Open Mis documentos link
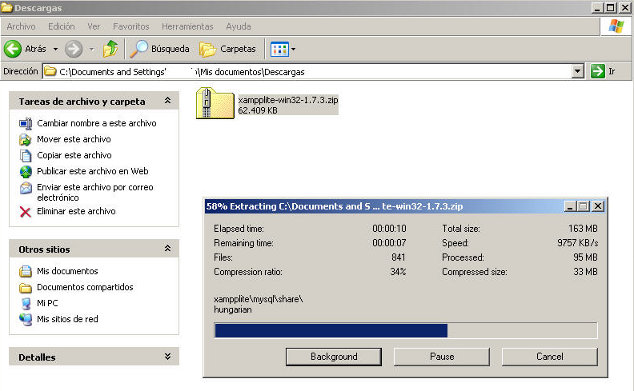Screen dimensions: 634x391 [68, 271]
